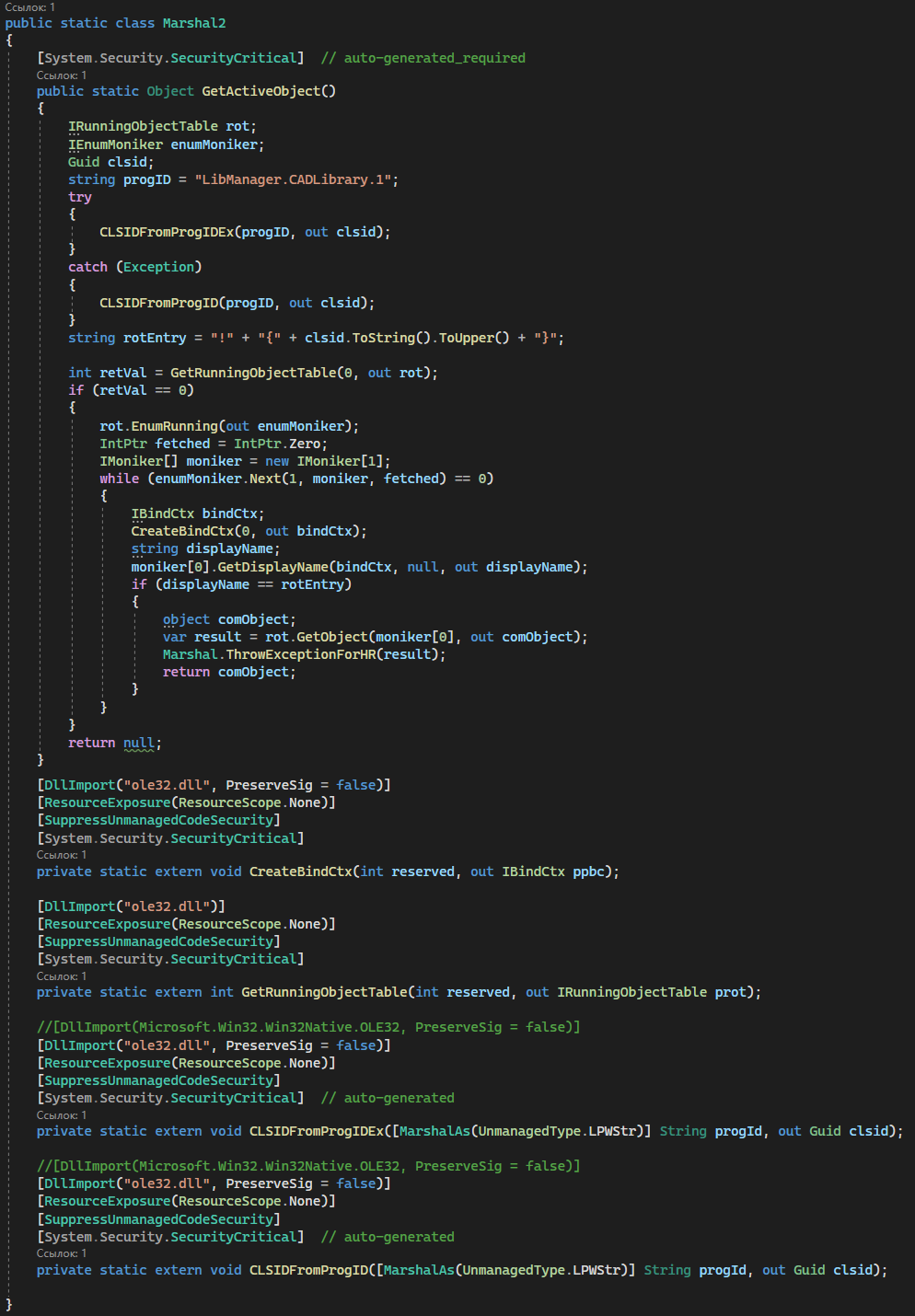
Task: Click rotEntry in string rotEntry declaration
Action: (155, 338)
